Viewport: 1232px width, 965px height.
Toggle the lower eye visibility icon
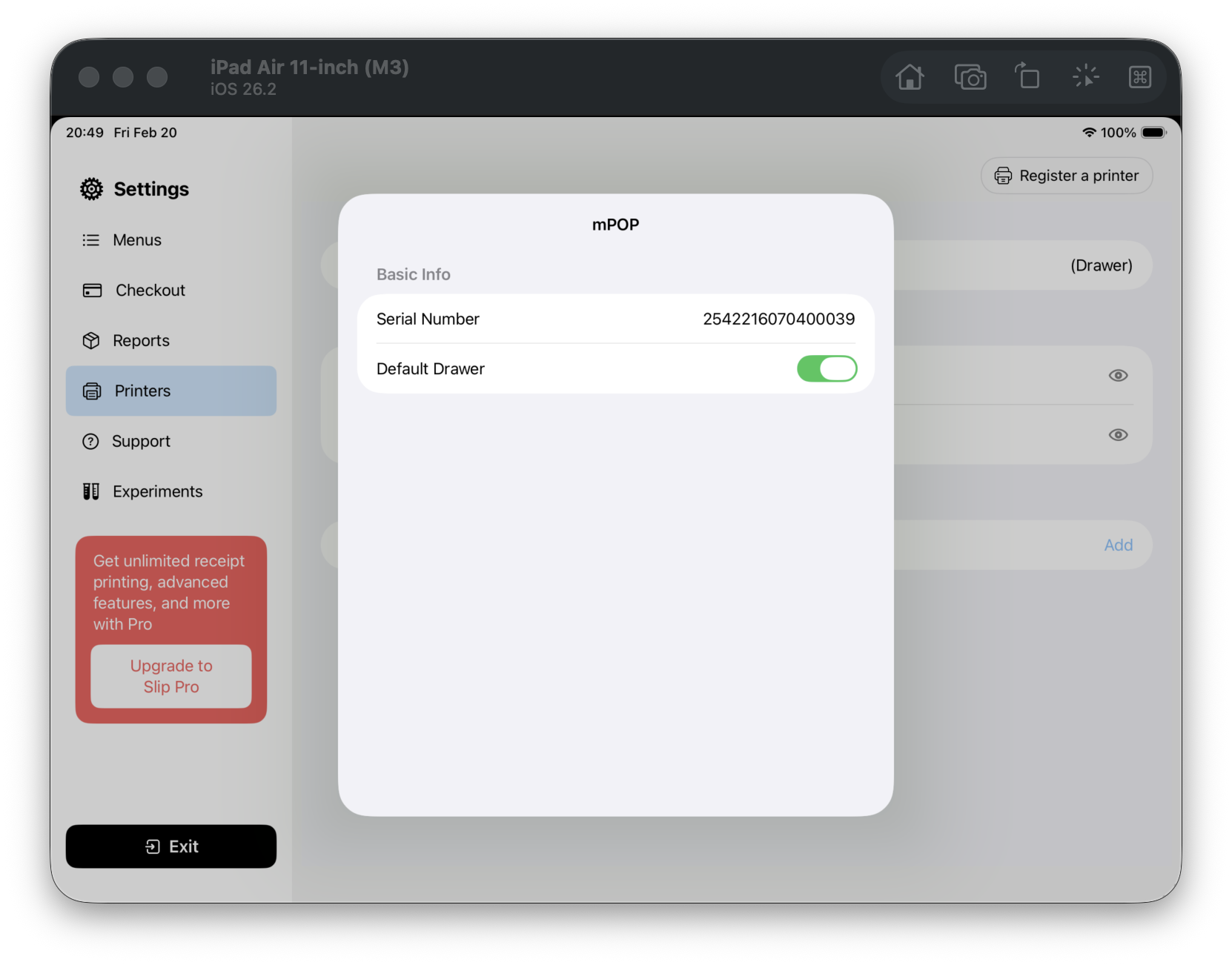[x=1118, y=435]
